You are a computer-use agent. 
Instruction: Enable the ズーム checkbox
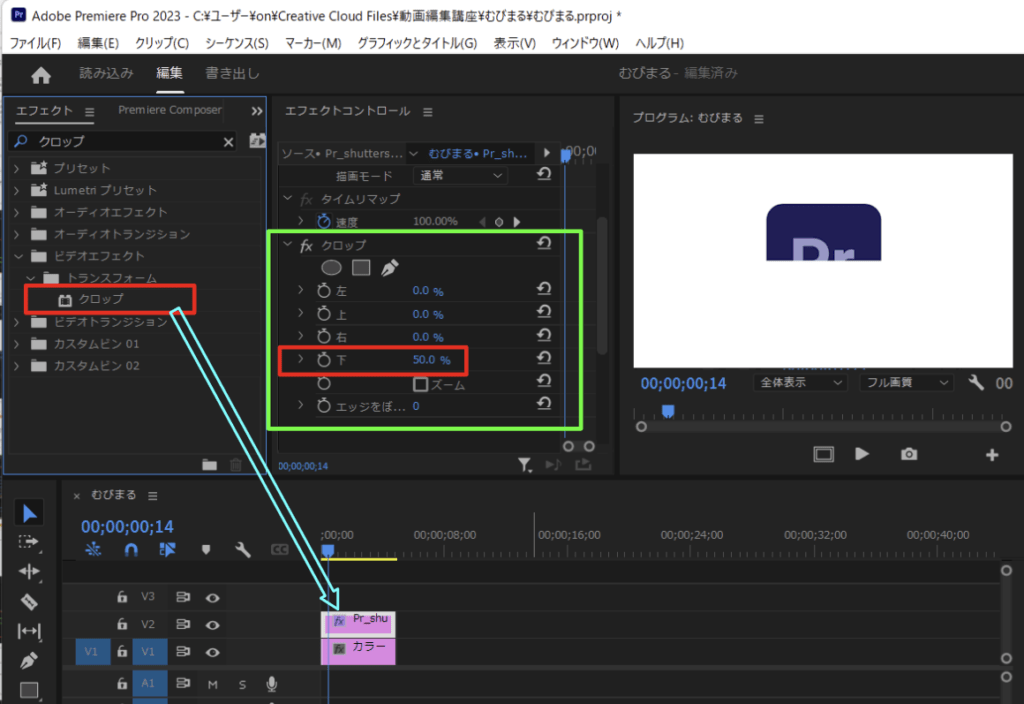click(421, 384)
